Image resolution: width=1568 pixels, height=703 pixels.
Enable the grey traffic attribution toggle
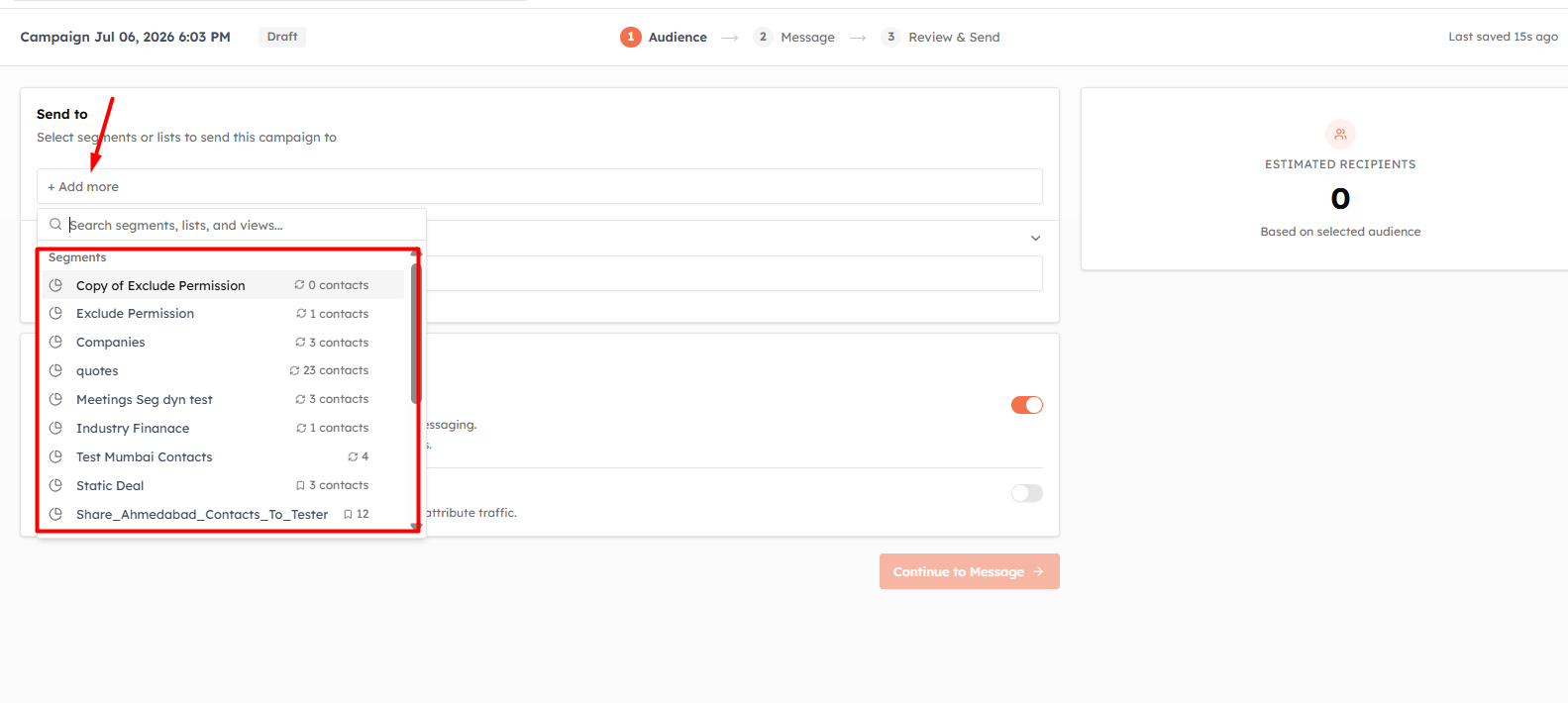pyautogui.click(x=1027, y=493)
